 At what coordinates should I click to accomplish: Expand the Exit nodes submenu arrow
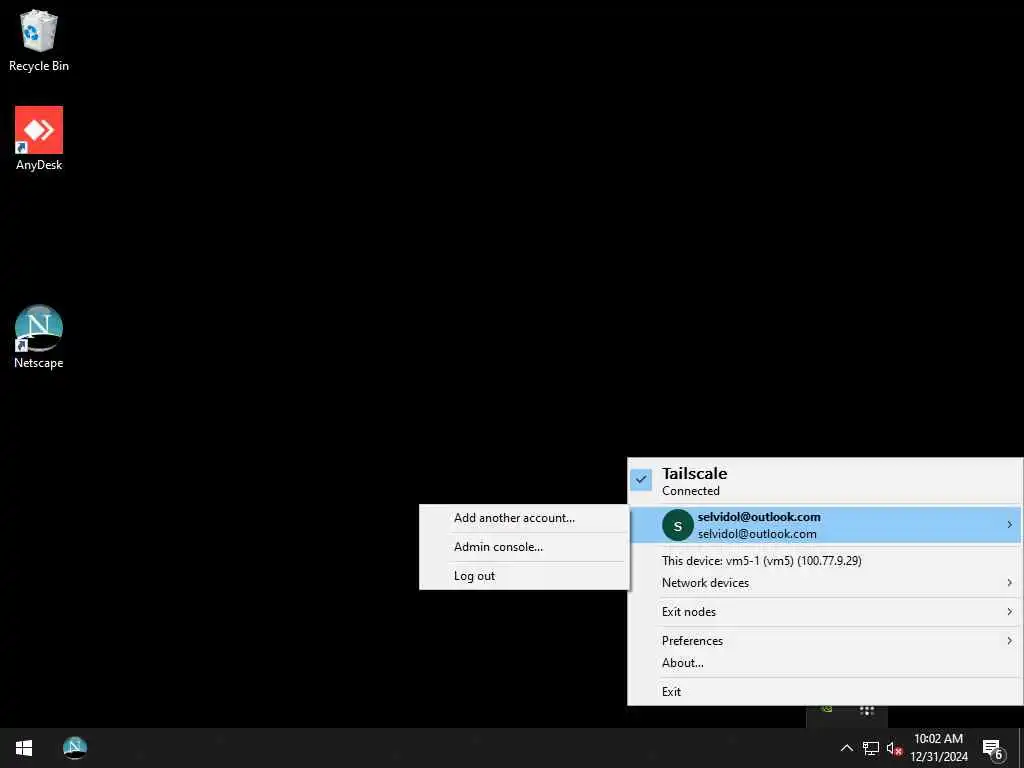click(1009, 611)
